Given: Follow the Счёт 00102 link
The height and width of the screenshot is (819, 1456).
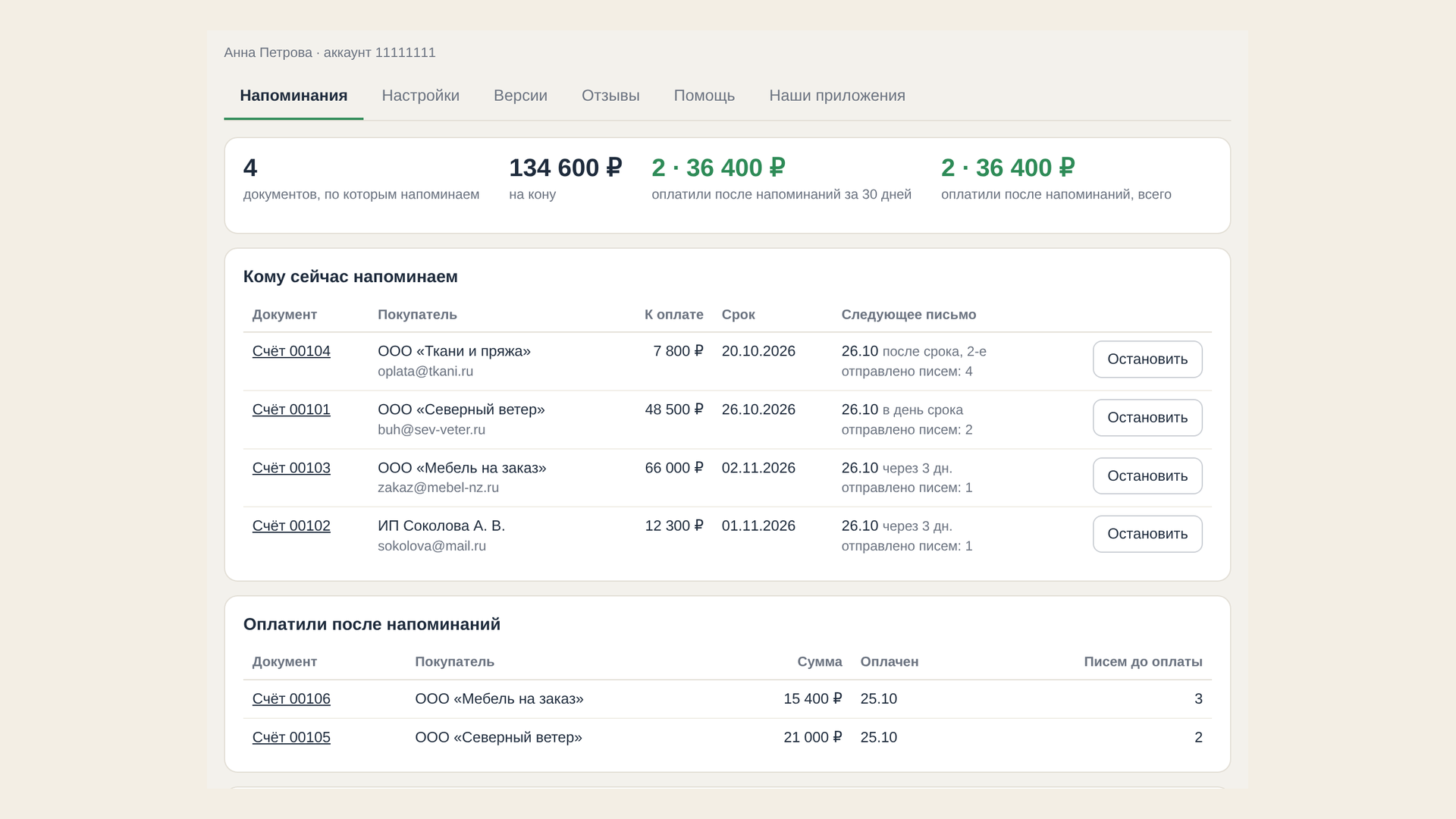Looking at the screenshot, I should pos(291,526).
